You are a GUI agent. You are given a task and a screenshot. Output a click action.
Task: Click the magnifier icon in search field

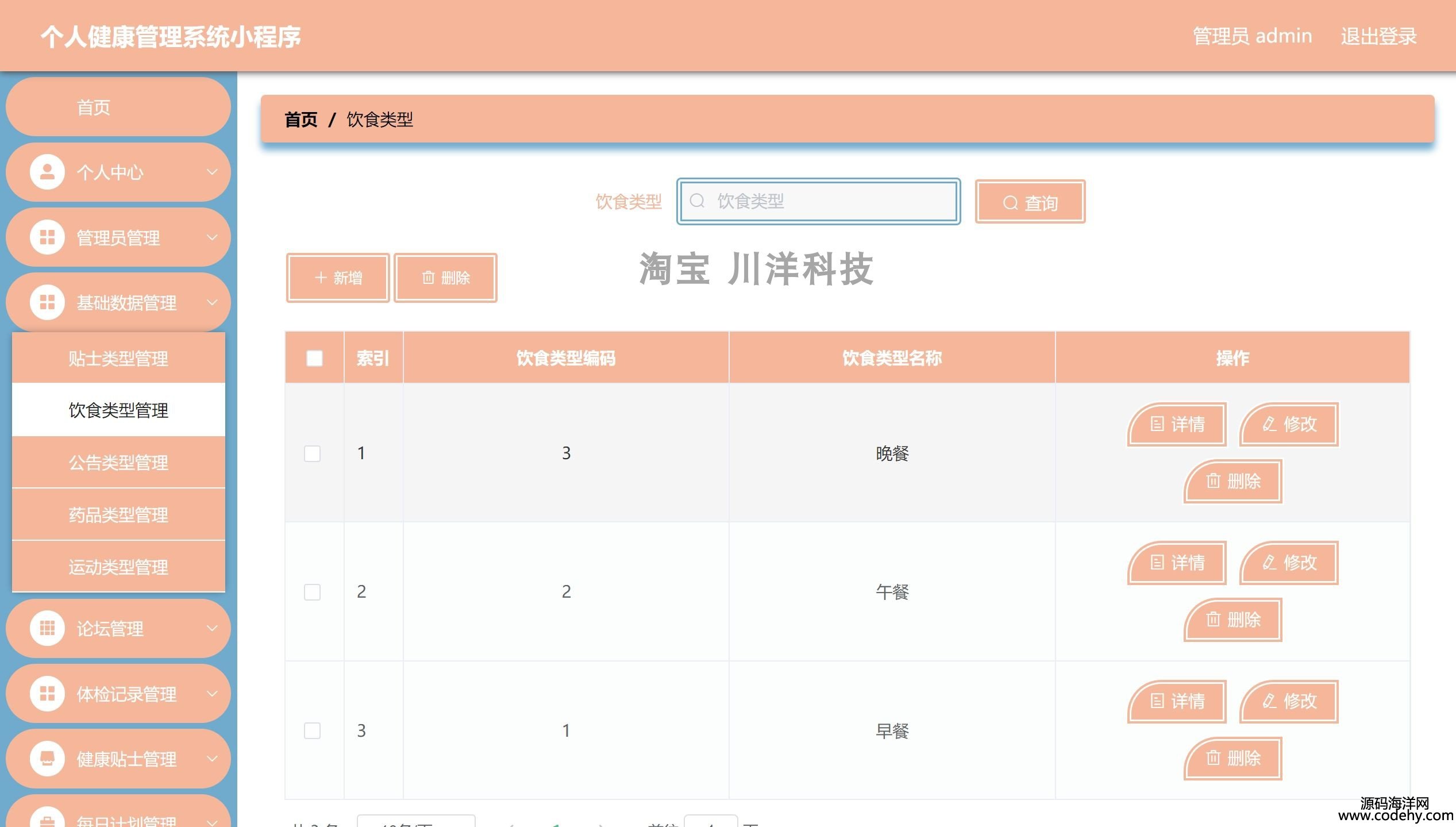(x=697, y=201)
